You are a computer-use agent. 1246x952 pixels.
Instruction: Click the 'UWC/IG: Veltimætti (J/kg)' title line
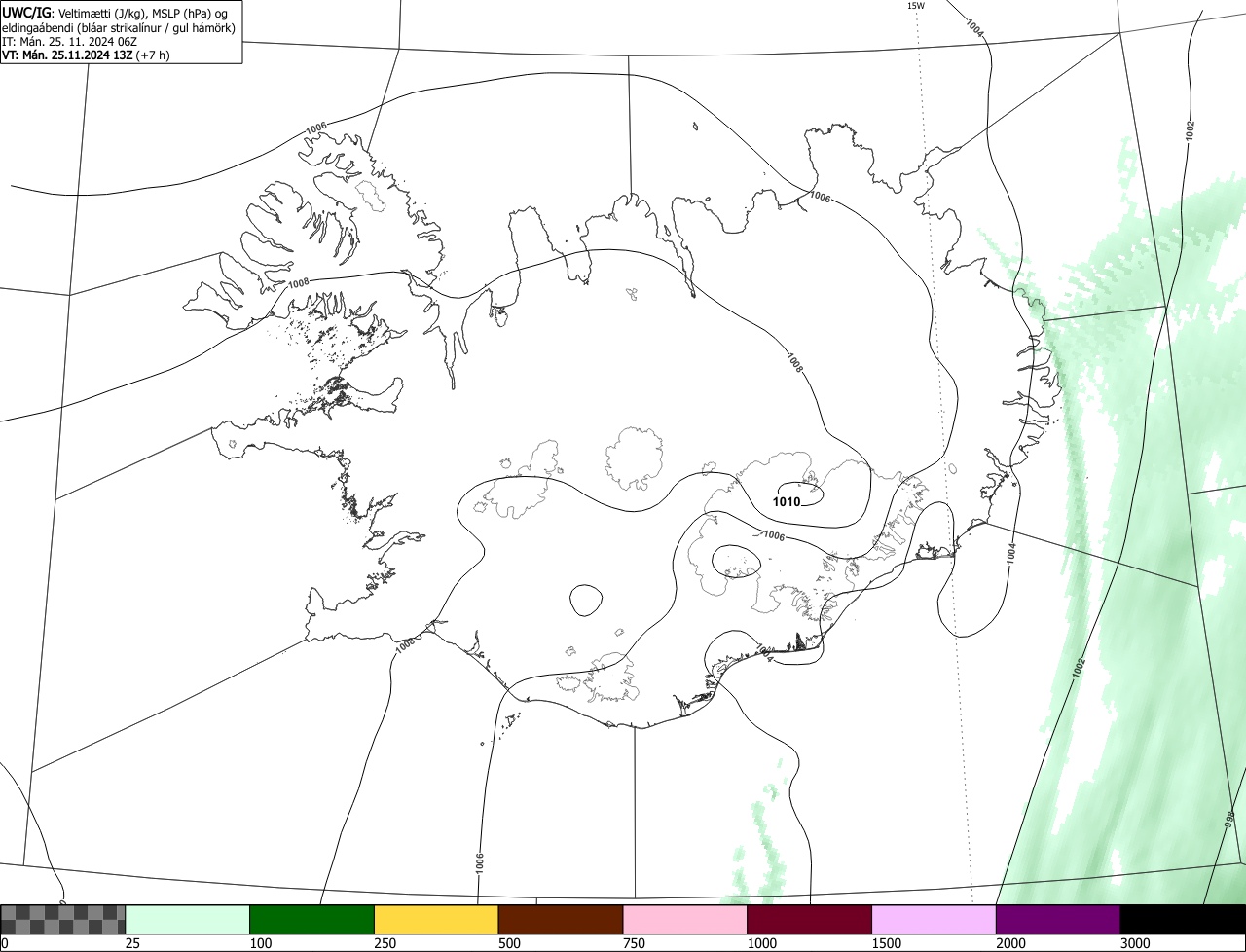(x=115, y=12)
